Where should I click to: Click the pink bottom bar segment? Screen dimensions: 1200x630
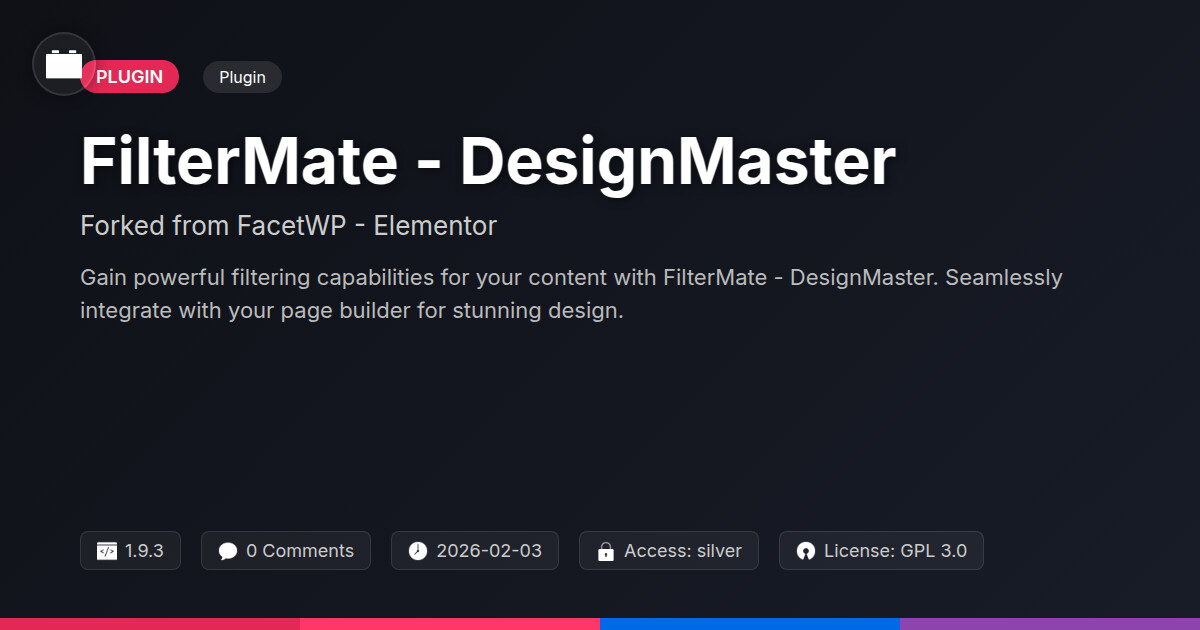450,623
